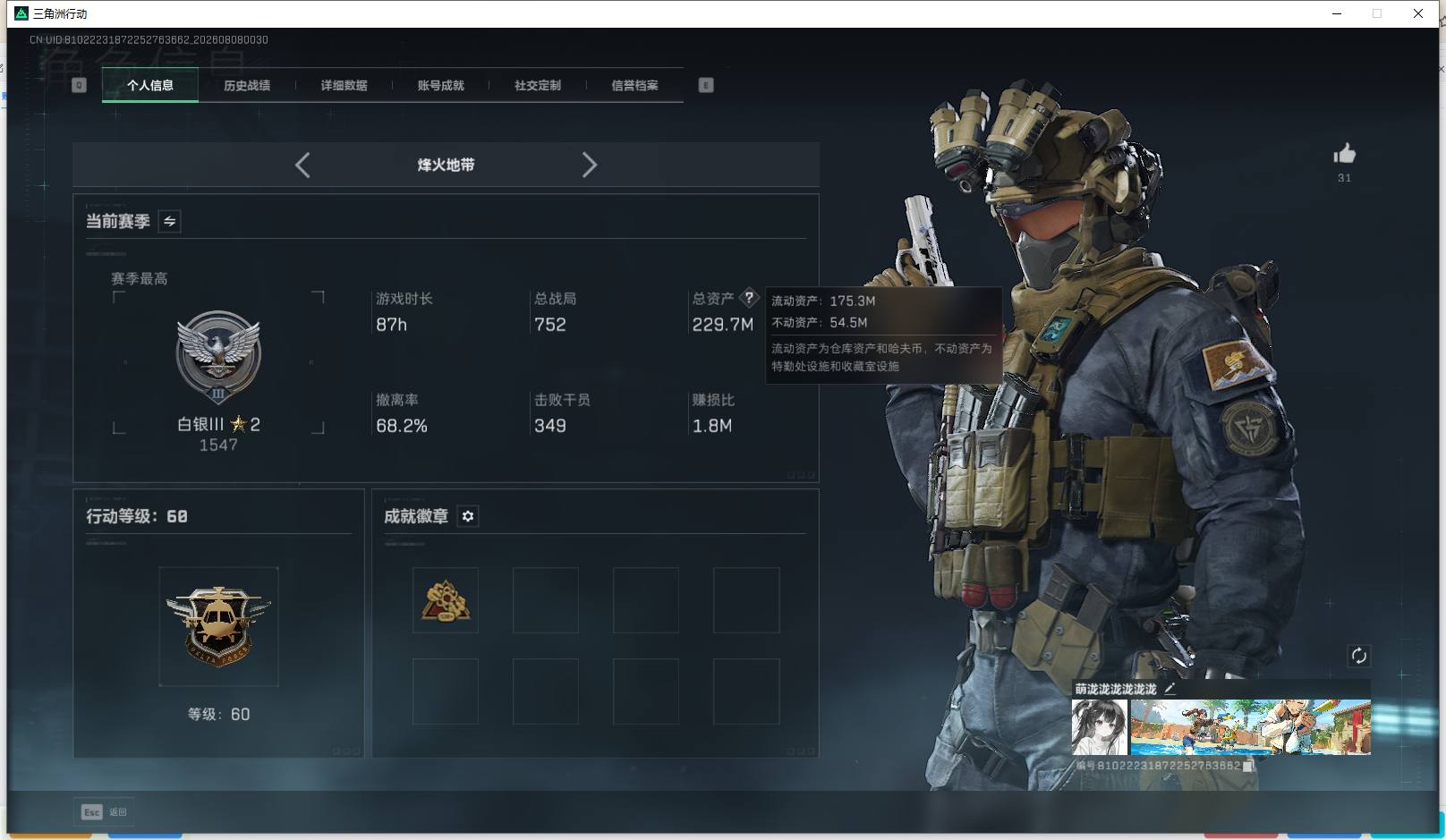Click the beach scene profile banner
The height and width of the screenshot is (840, 1446).
(x=1251, y=727)
